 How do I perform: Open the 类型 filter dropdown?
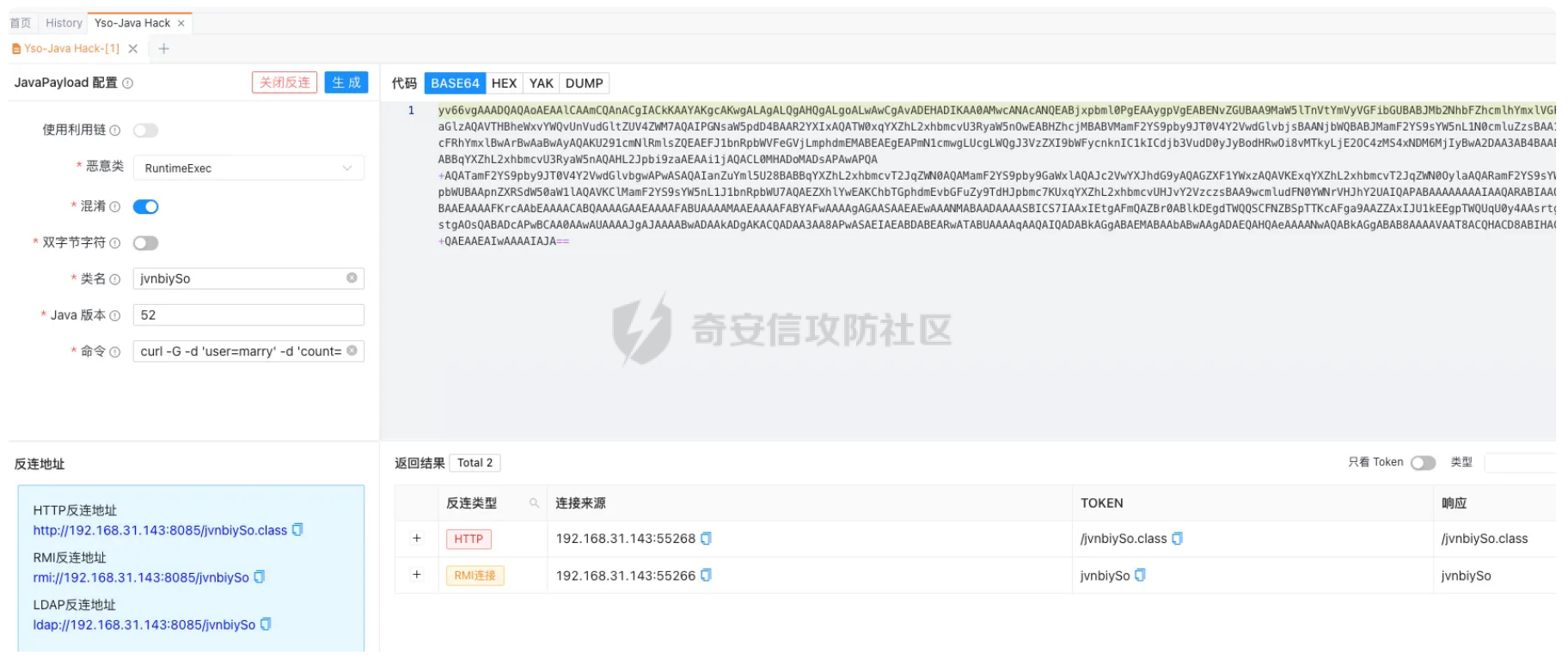click(x=1520, y=463)
